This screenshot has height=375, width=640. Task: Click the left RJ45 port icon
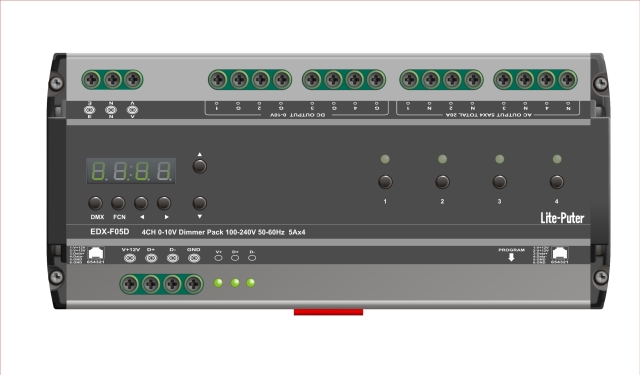(x=96, y=253)
